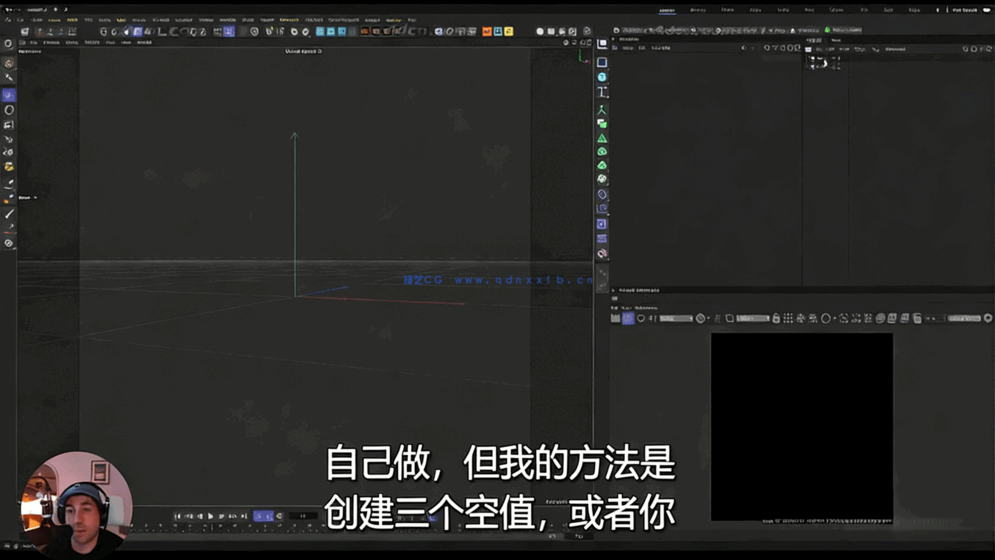The height and width of the screenshot is (560, 995).
Task: Click the heart-shaped icon in render view toolbar
Action: coord(641,318)
